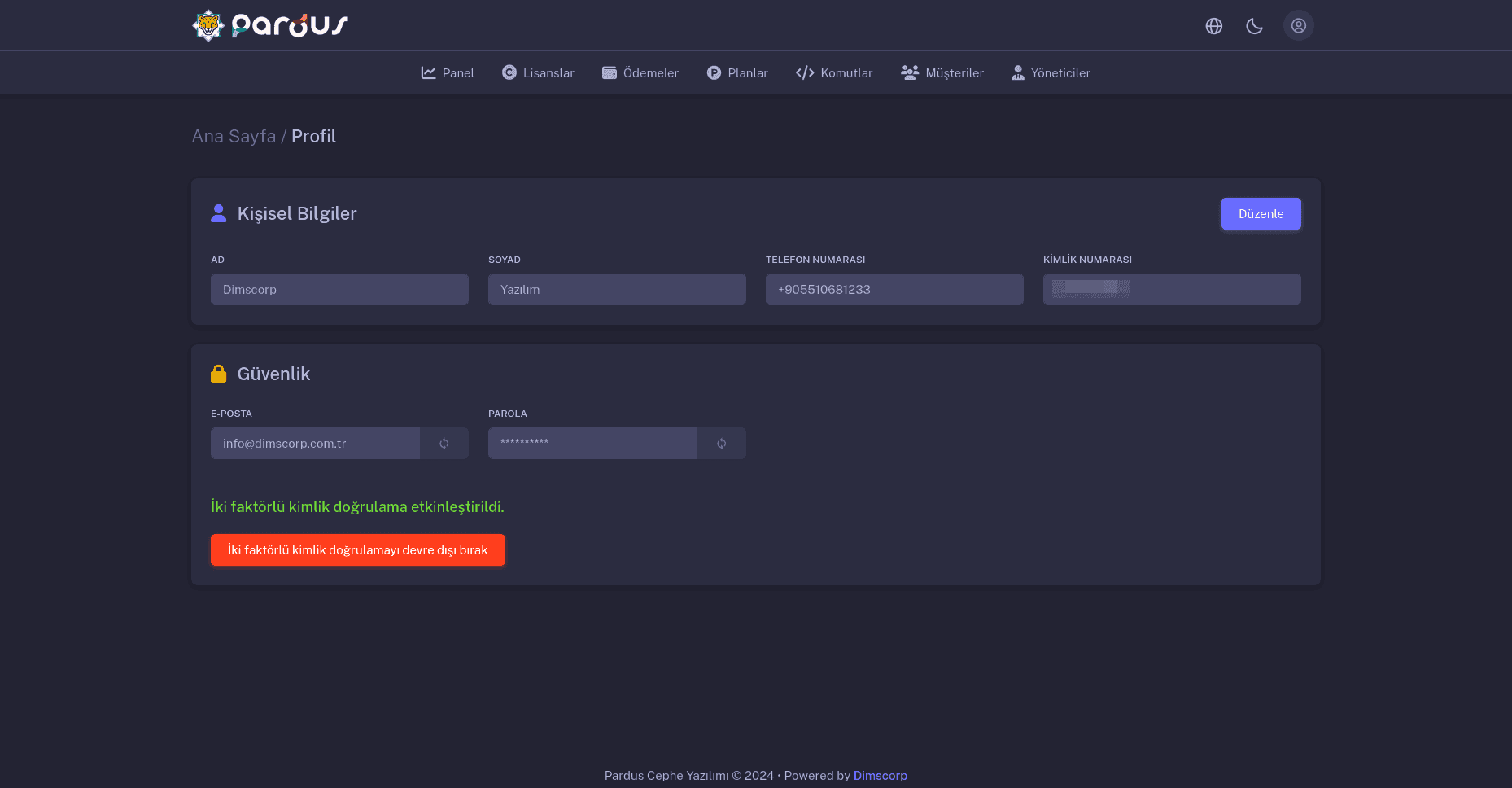
Task: Go to Panel in navigation
Action: (448, 73)
